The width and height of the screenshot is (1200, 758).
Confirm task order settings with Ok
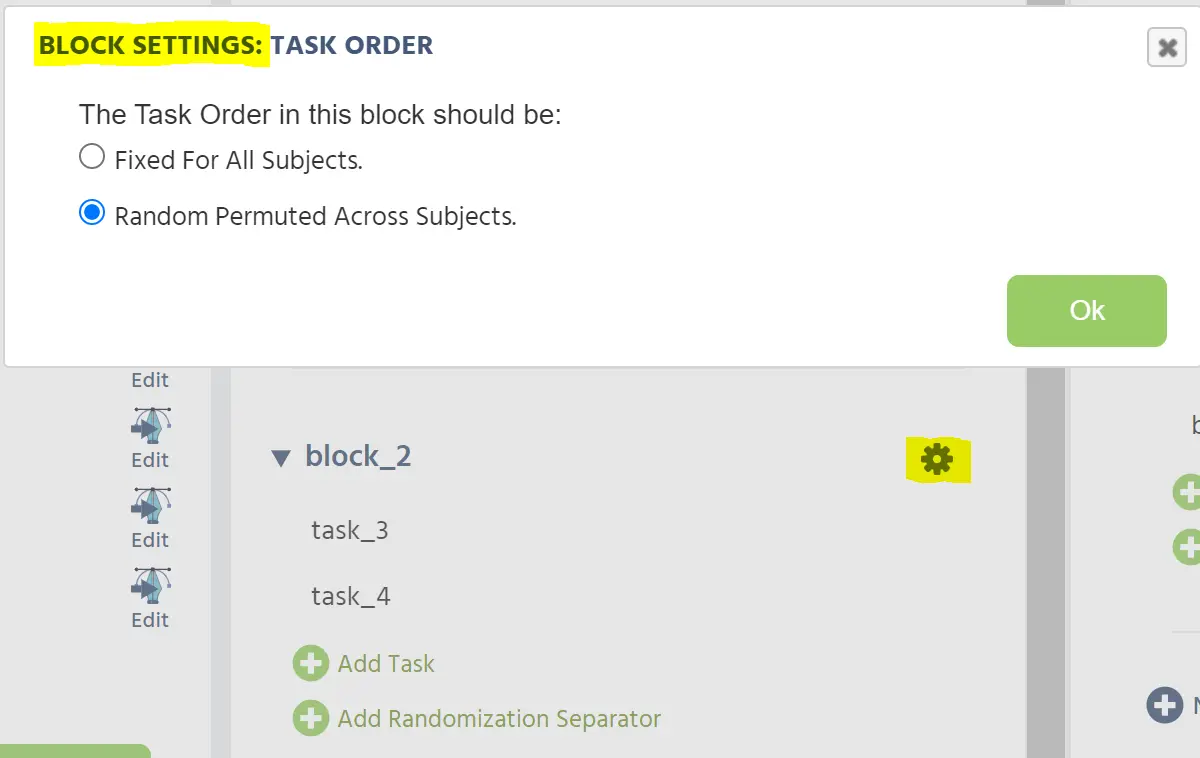(1086, 310)
